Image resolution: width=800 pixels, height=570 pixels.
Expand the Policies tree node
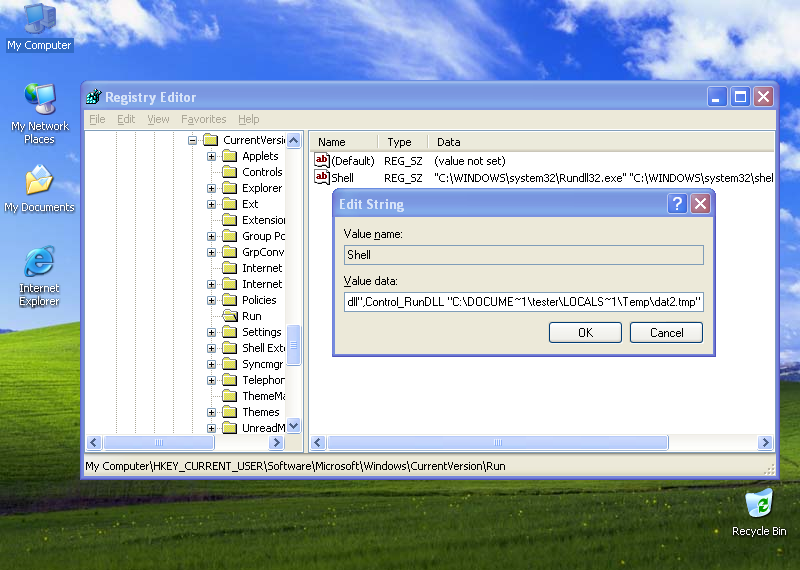point(211,300)
